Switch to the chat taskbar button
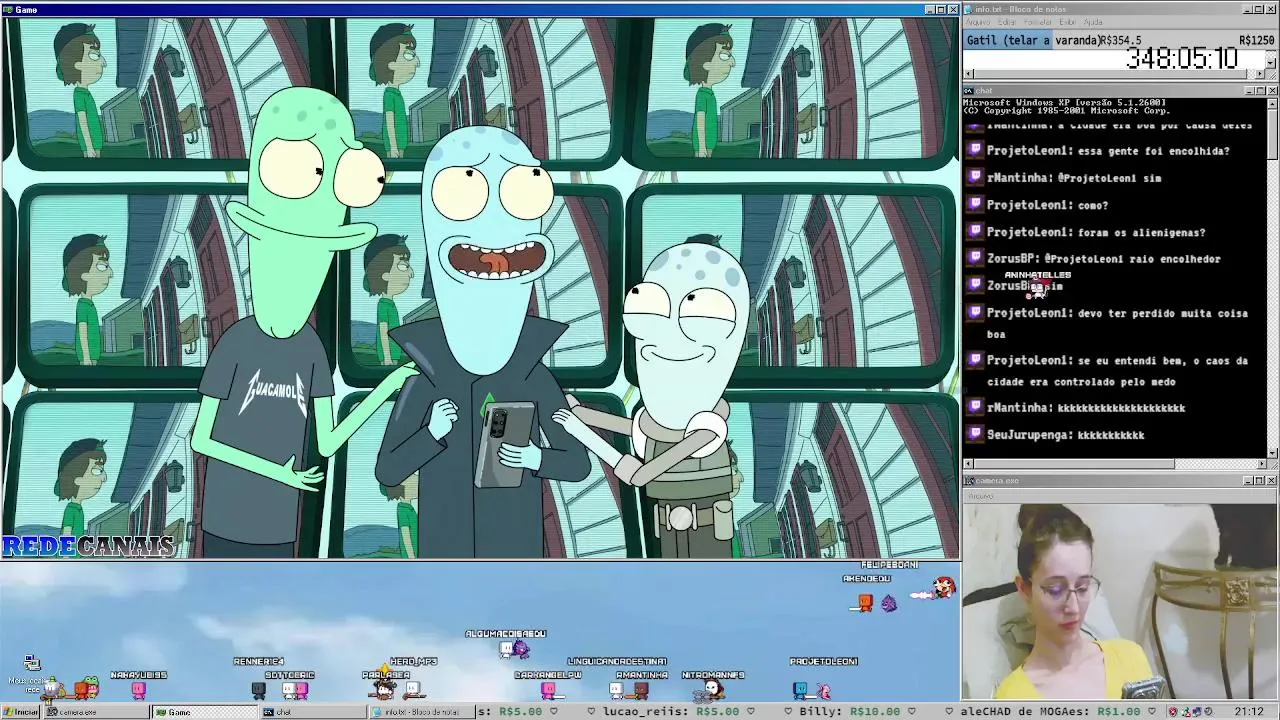 point(312,712)
